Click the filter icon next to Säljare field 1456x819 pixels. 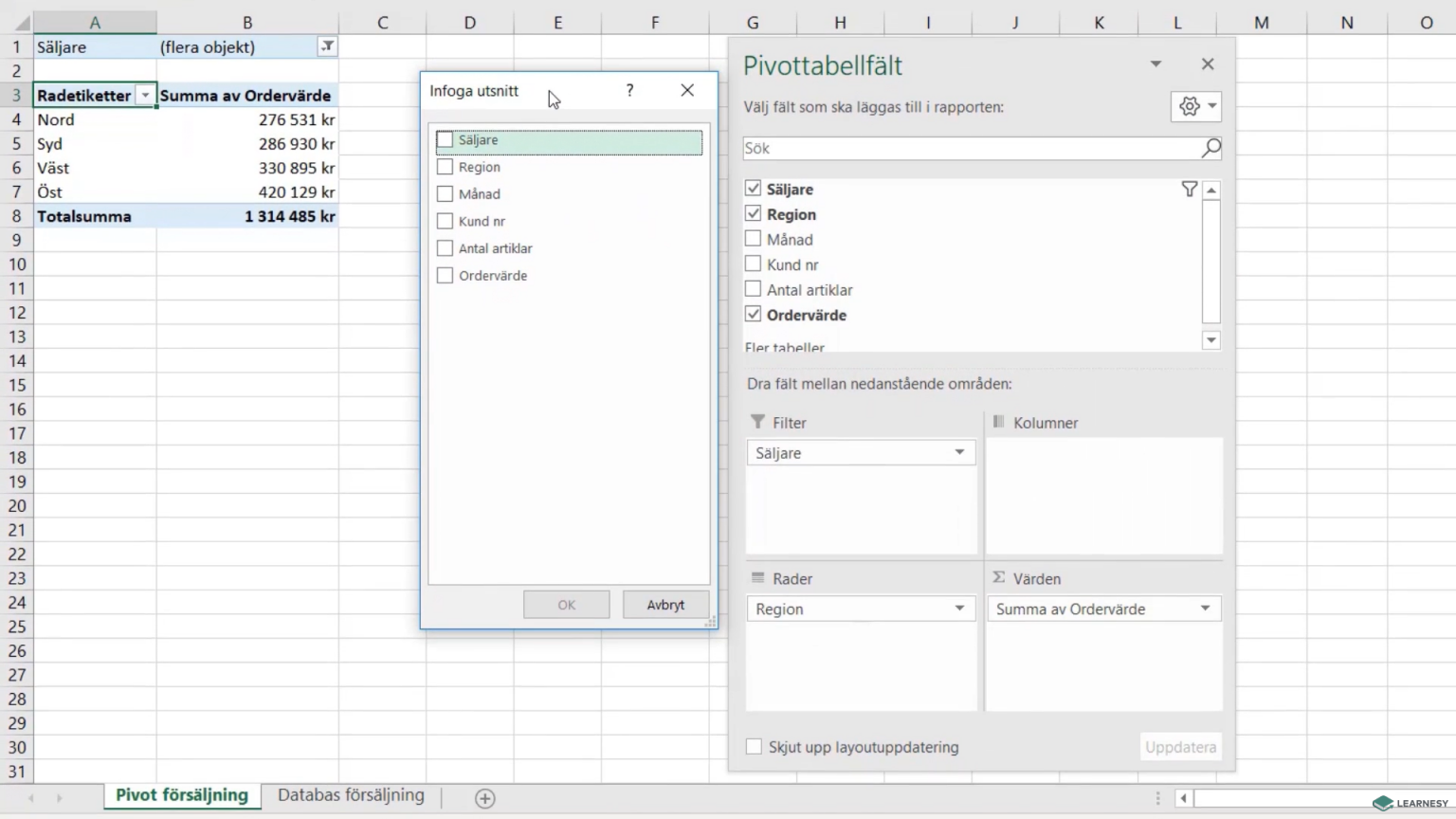click(1189, 189)
